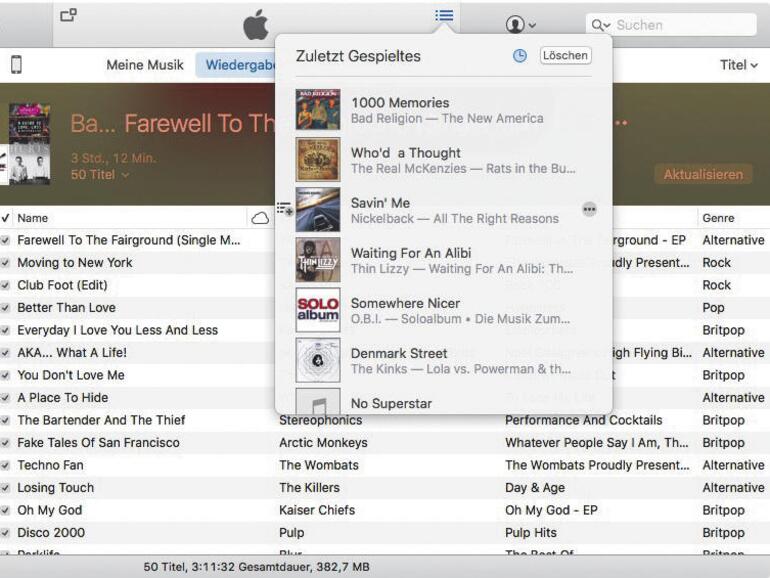
Task: Click the Löschen button
Action: coord(565,55)
